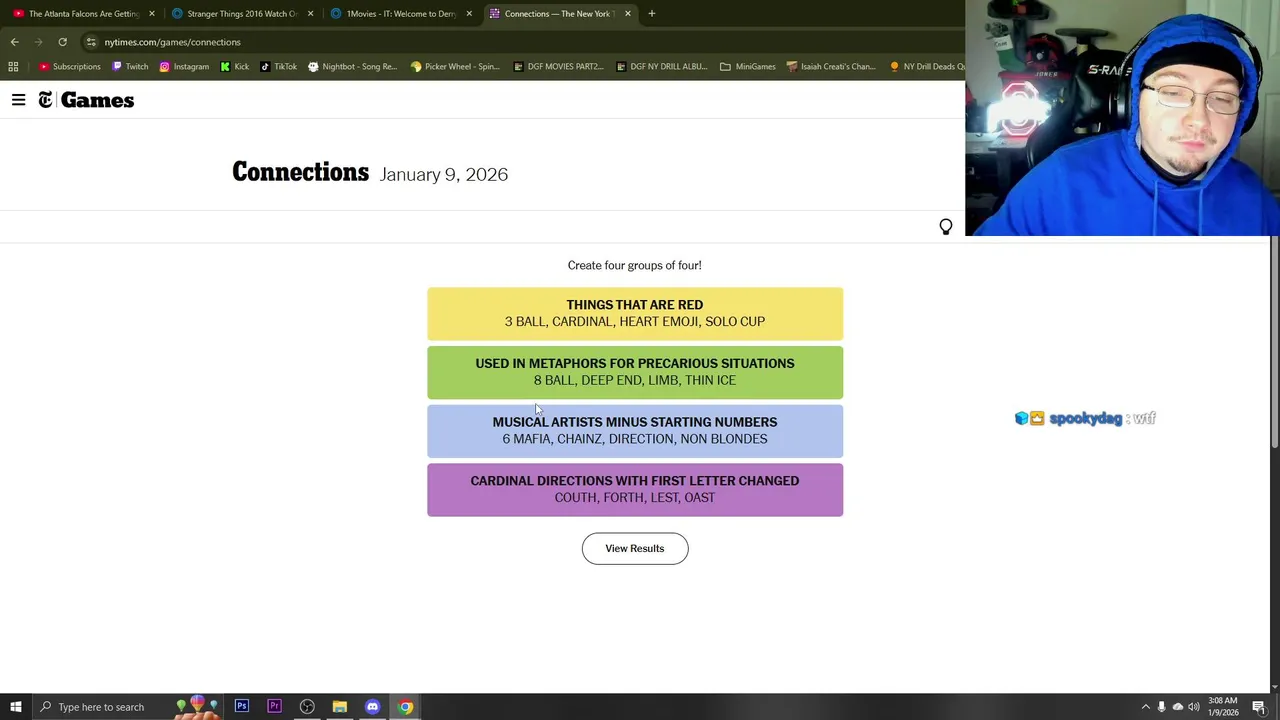1280x720 pixels.
Task: Open File Explorer from the taskbar
Action: [x=340, y=707]
